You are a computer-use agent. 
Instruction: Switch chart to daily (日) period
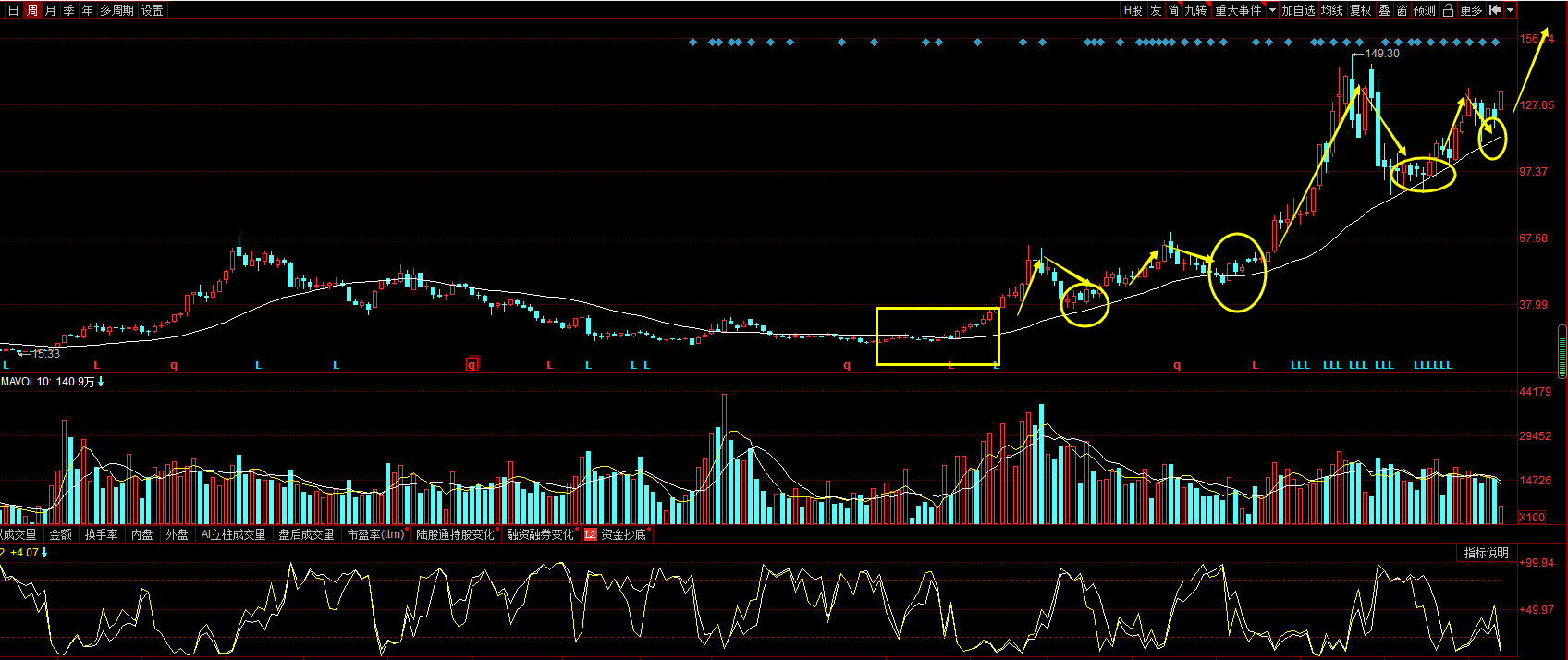pyautogui.click(x=12, y=10)
